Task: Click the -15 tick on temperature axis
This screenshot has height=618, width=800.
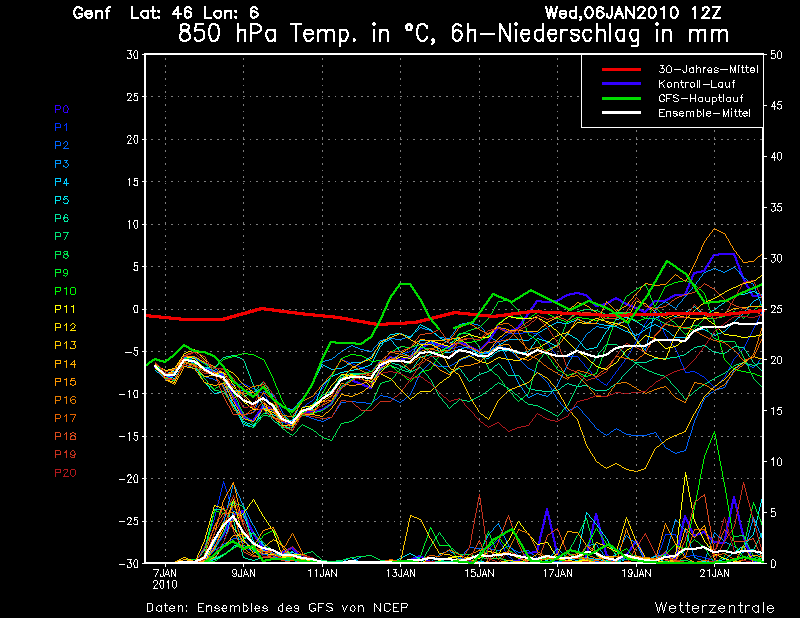Action: [x=129, y=436]
